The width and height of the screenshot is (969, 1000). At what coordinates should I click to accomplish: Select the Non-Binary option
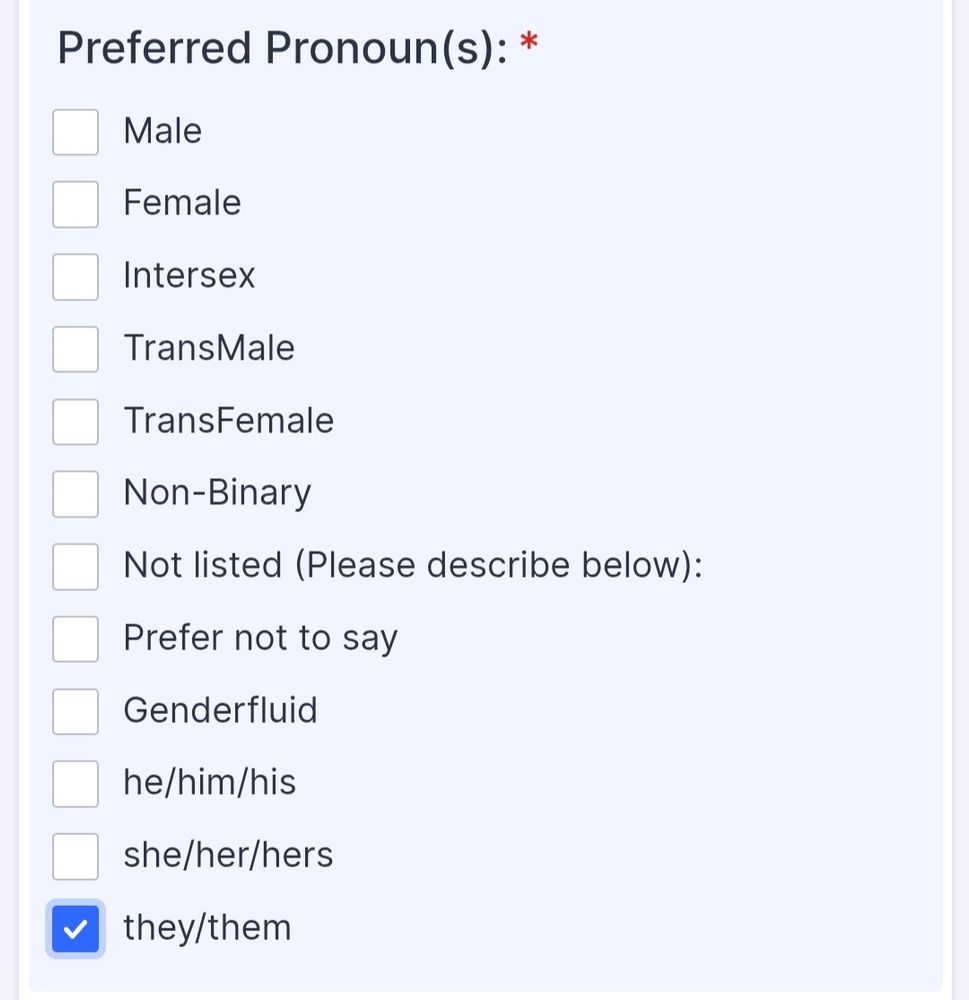pos(75,494)
